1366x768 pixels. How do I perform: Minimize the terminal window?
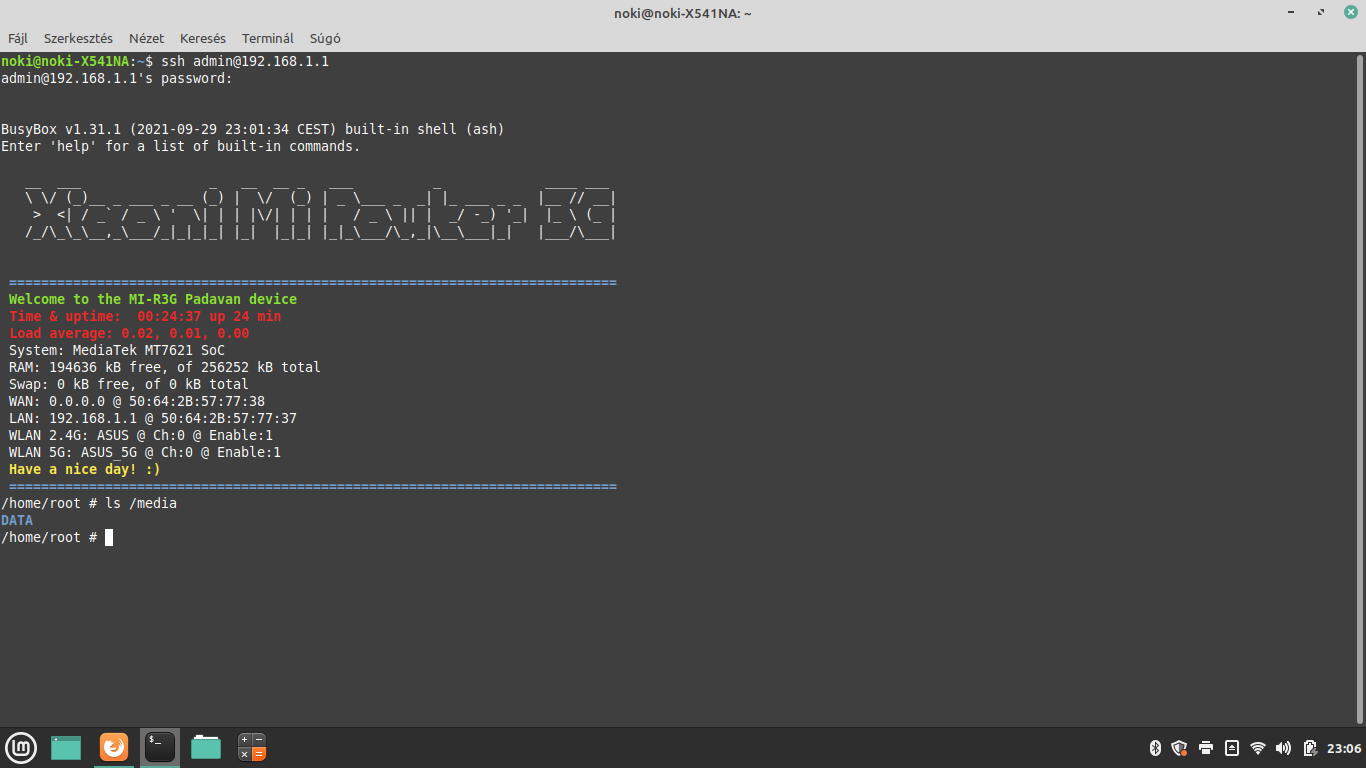[1293, 12]
